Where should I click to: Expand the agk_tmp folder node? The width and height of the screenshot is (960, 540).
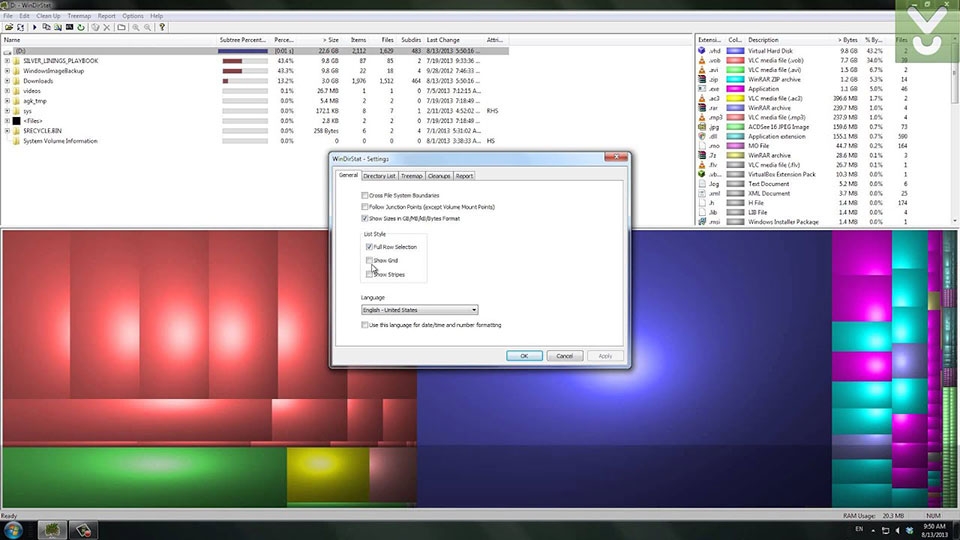click(x=7, y=101)
